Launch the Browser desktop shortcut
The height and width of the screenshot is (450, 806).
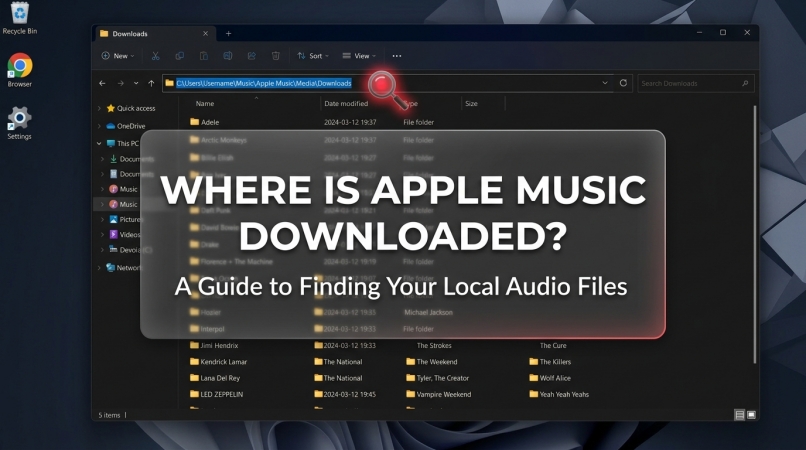click(20, 70)
